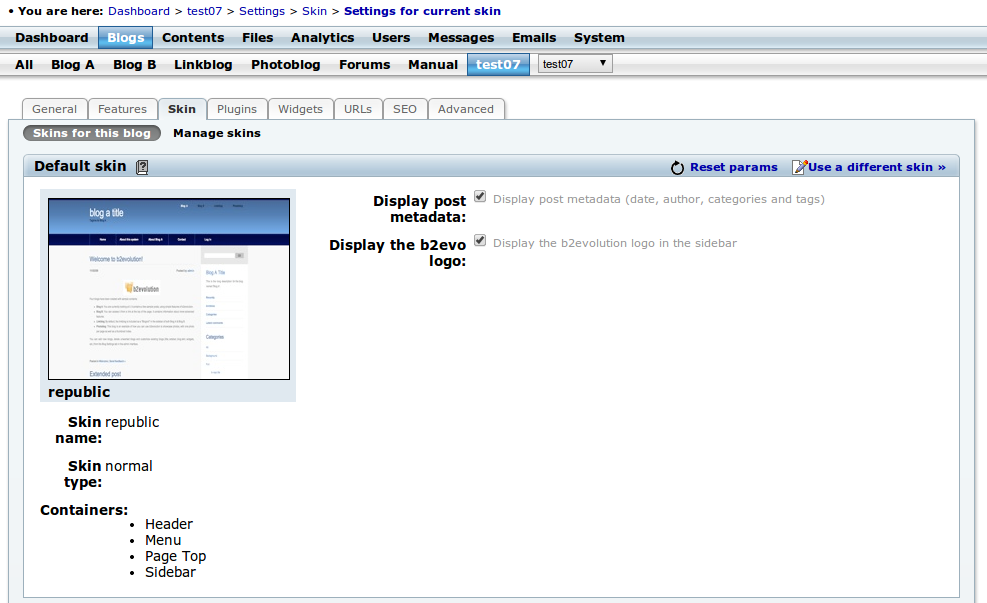Select the Linkblog entry

(203, 65)
